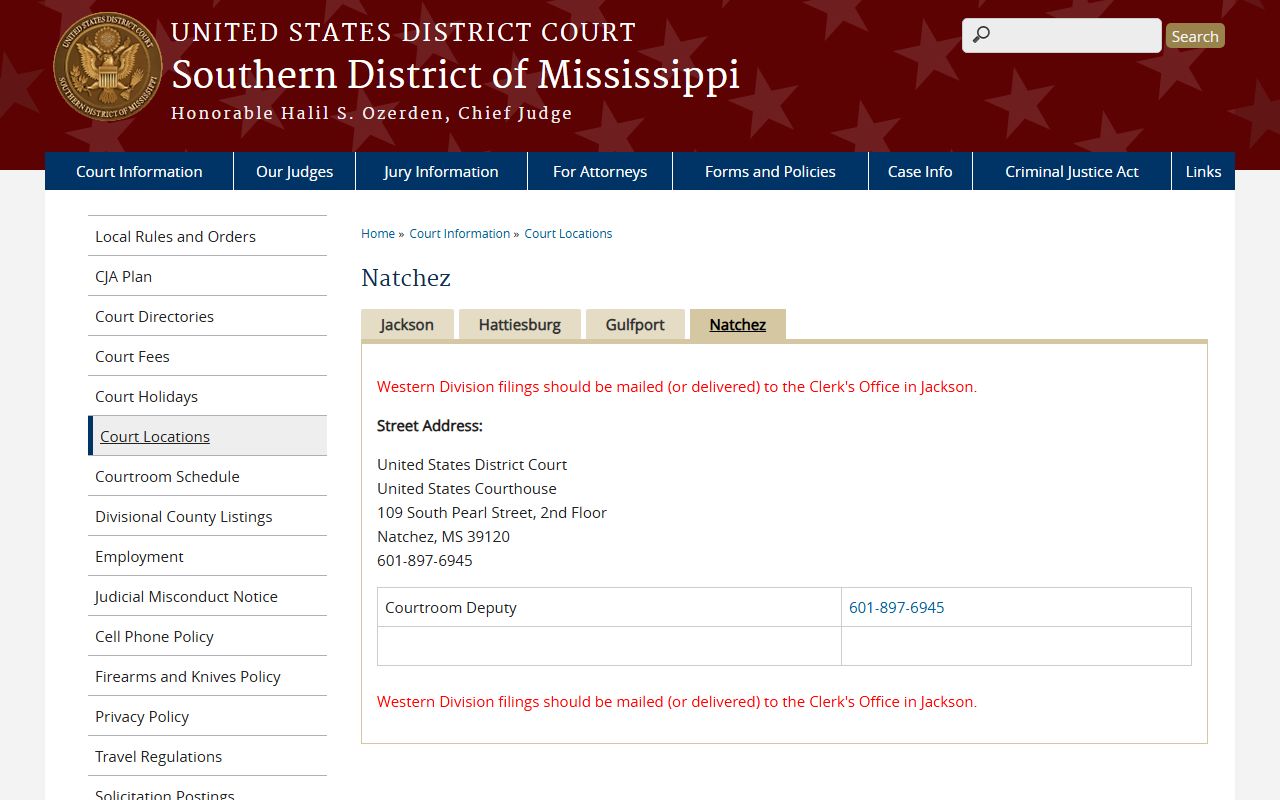Select the Natchez tab

coord(738,324)
